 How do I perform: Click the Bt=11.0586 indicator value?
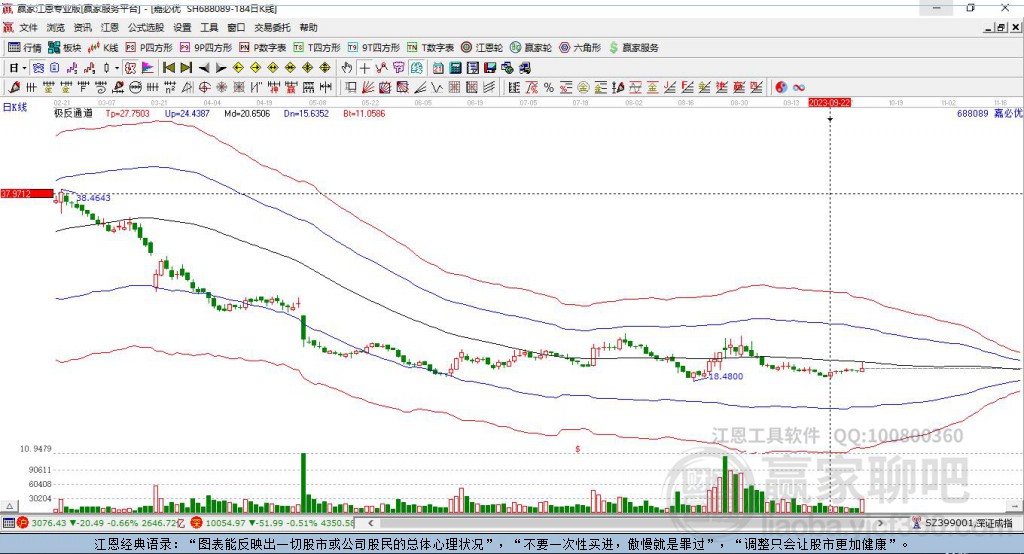click(x=364, y=113)
